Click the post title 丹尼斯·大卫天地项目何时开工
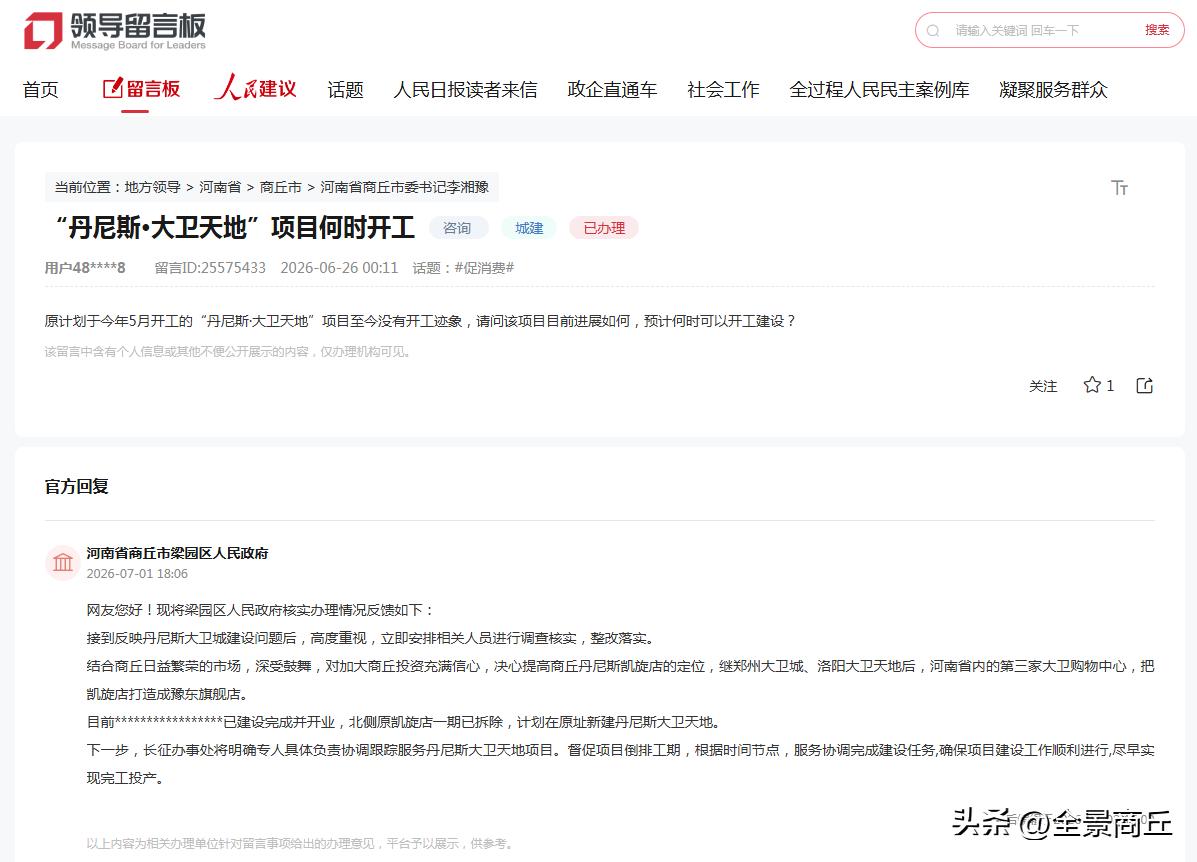The image size is (1197, 862). click(x=234, y=228)
